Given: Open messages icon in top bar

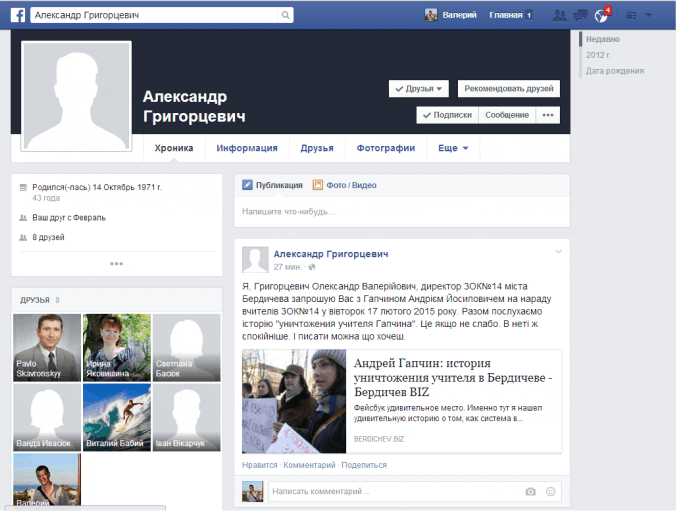Looking at the screenshot, I should [580, 16].
